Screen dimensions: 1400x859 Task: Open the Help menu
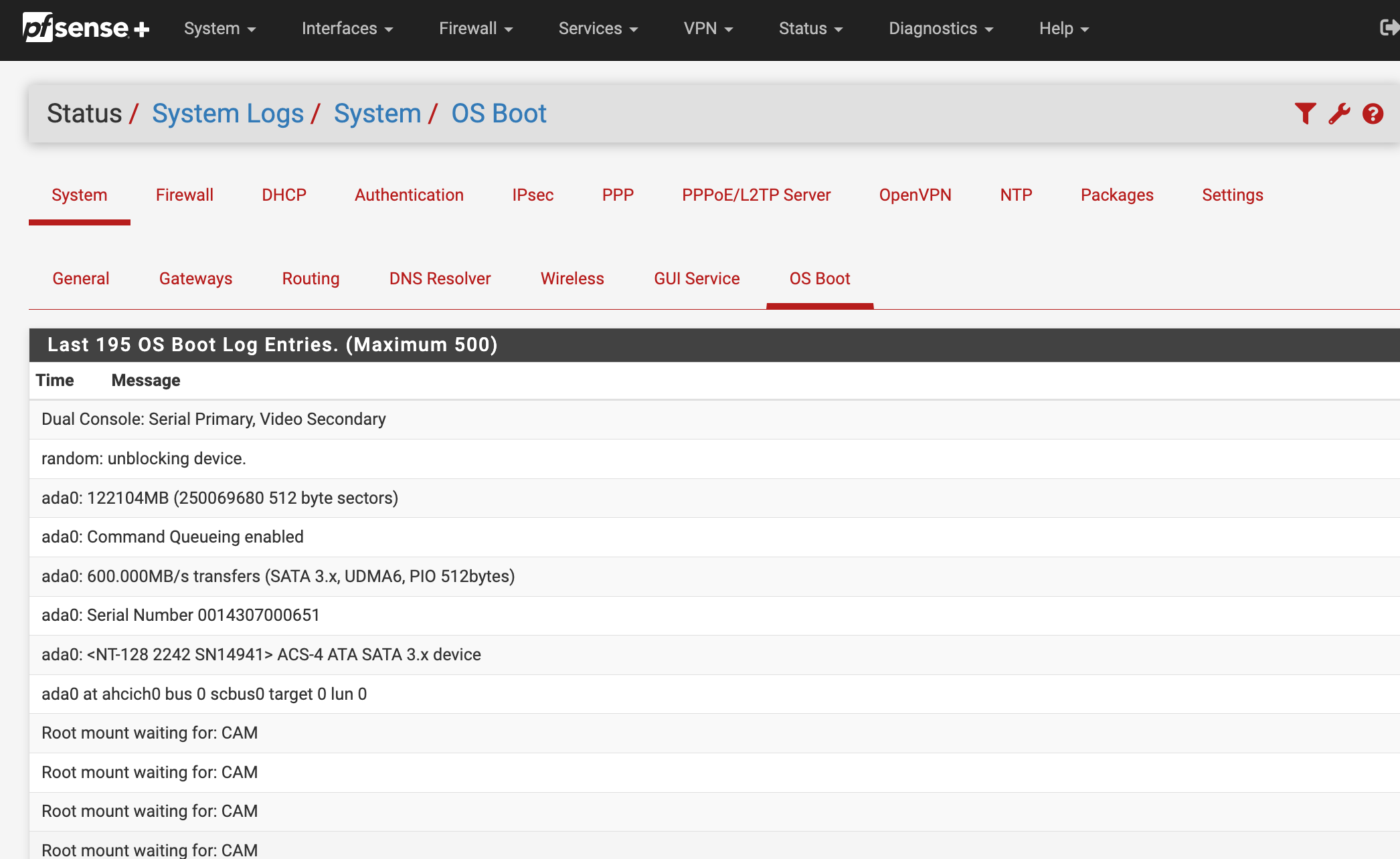click(1063, 29)
